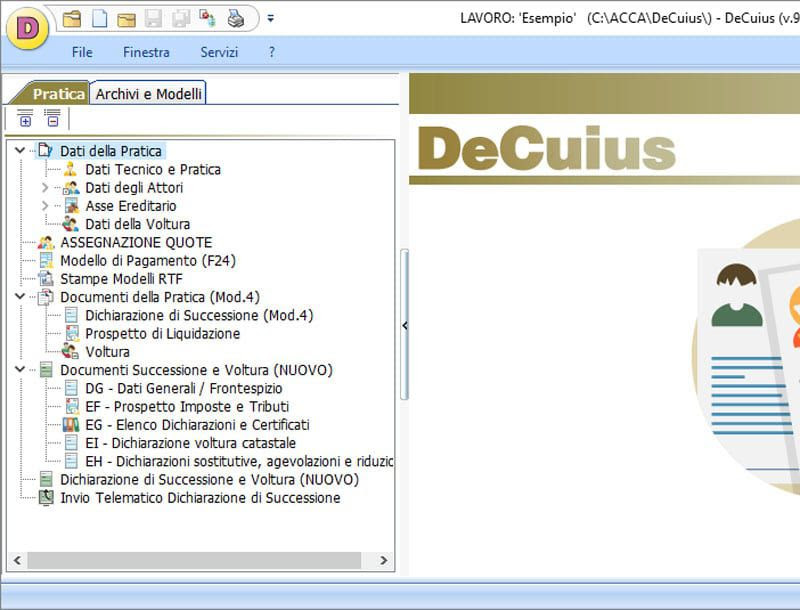Open Stampe Modelli RTF
The image size is (800, 610).
[121, 279]
